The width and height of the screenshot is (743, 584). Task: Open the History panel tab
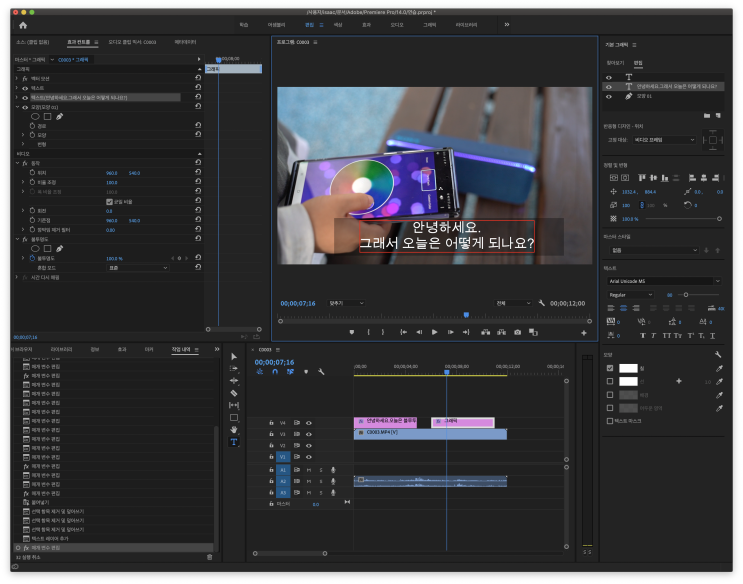point(181,349)
